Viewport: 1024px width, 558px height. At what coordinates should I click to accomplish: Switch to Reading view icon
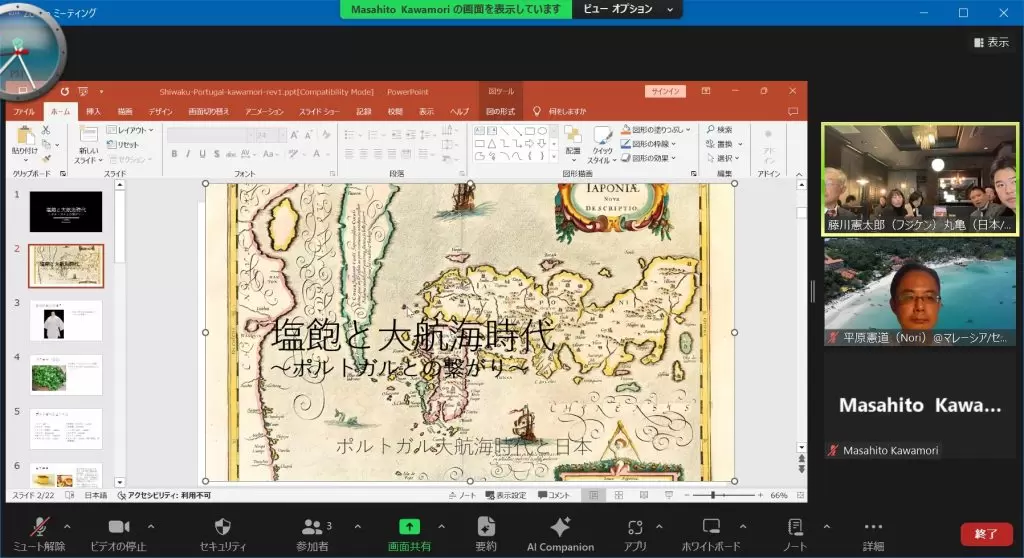pos(644,495)
